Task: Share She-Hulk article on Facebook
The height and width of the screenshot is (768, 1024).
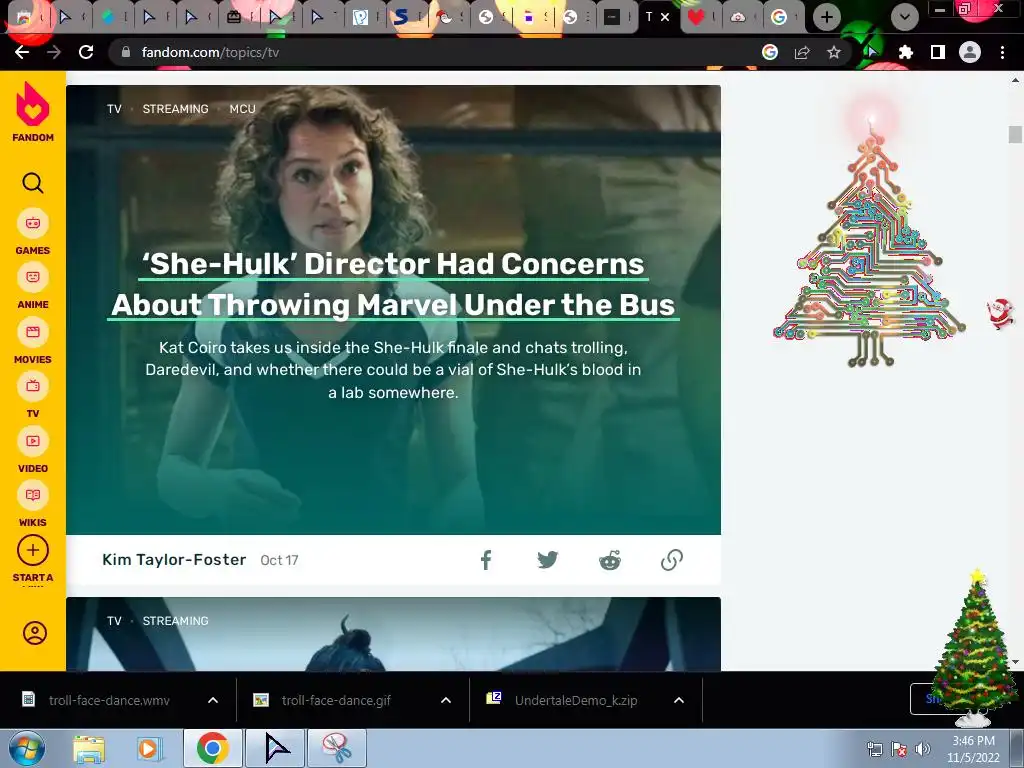Action: [x=486, y=560]
